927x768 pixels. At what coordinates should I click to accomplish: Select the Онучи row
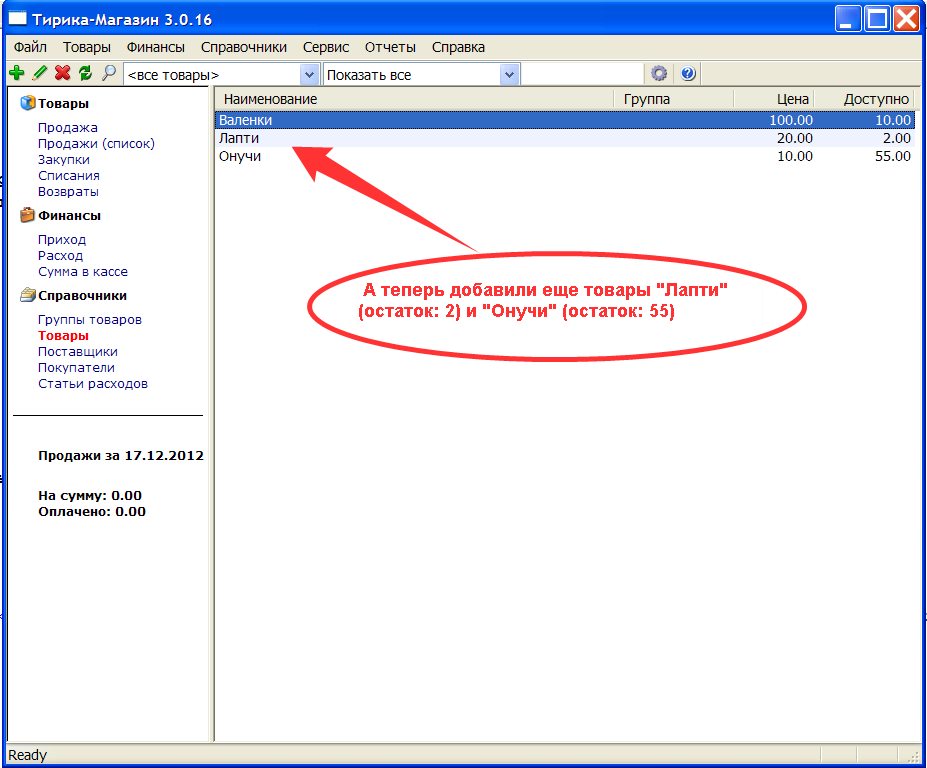click(x=565, y=156)
